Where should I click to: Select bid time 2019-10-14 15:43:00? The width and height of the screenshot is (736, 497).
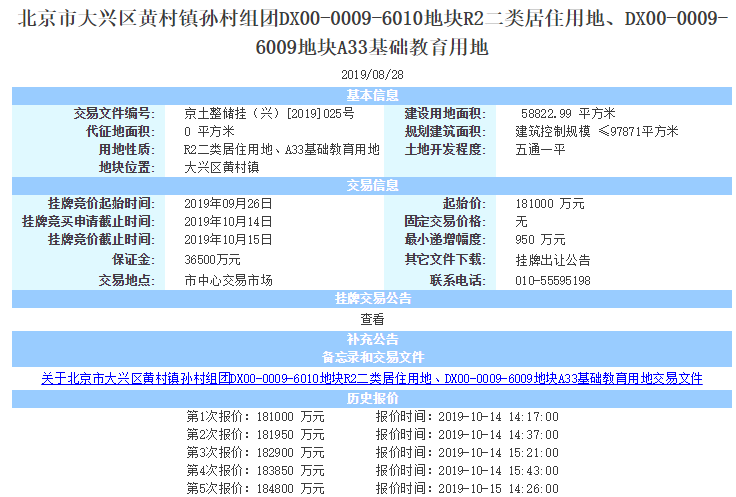click(498, 470)
